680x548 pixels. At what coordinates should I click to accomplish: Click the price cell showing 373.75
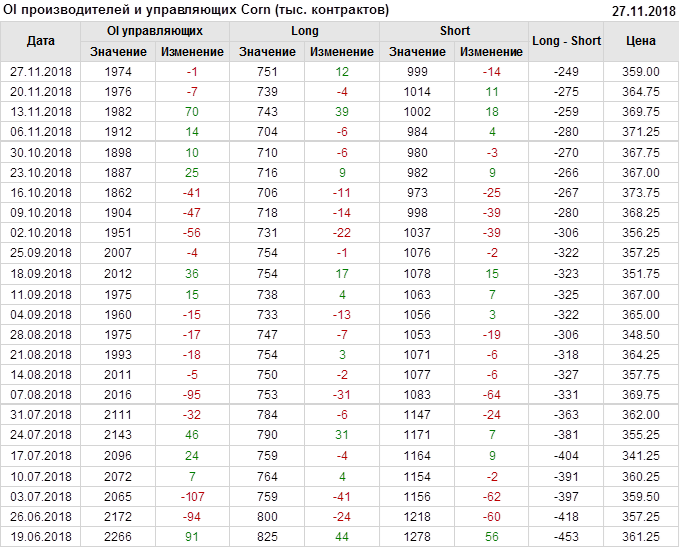(x=641, y=193)
